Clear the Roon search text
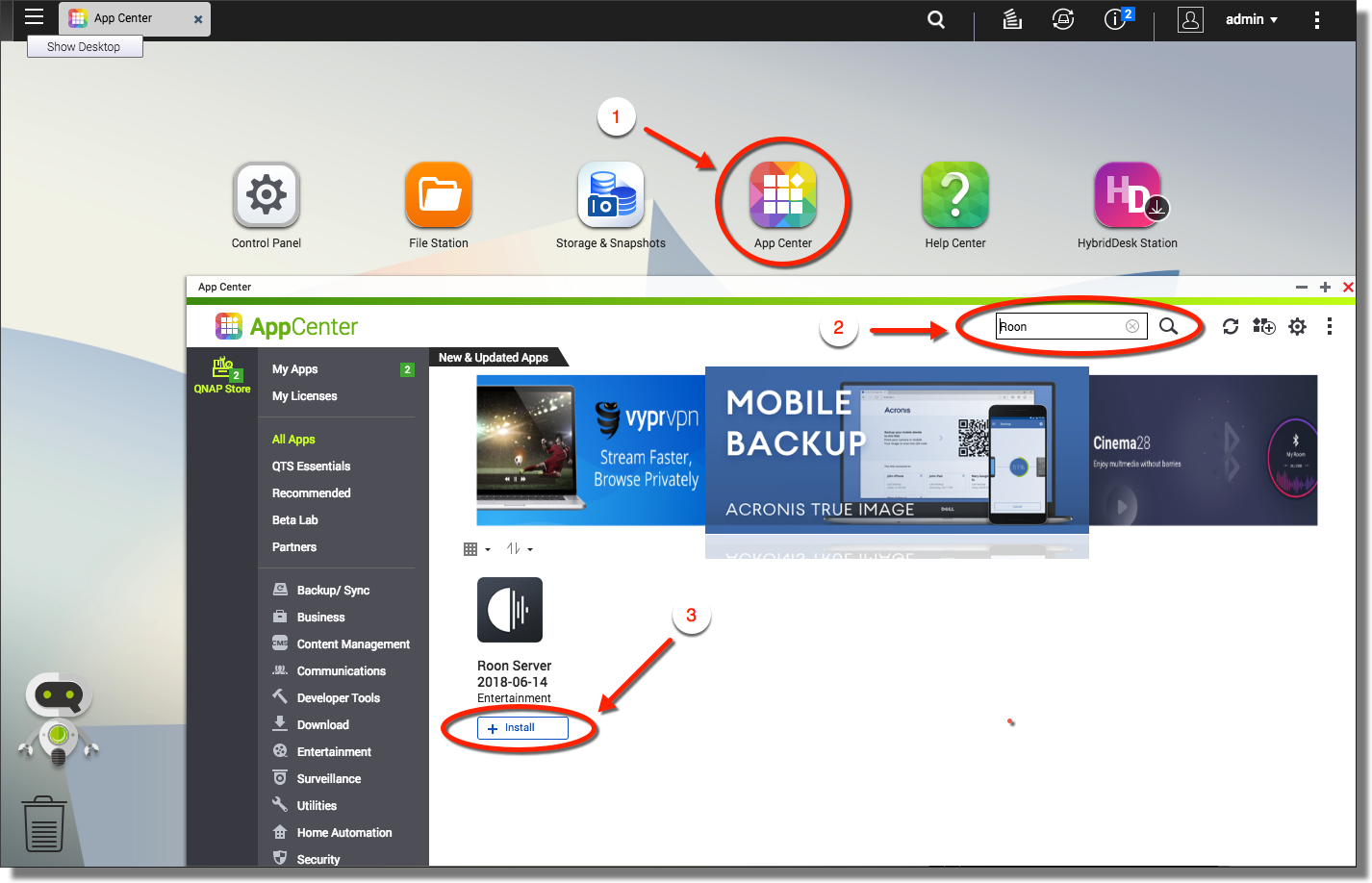This screenshot has height=883, width=1372. (1132, 326)
